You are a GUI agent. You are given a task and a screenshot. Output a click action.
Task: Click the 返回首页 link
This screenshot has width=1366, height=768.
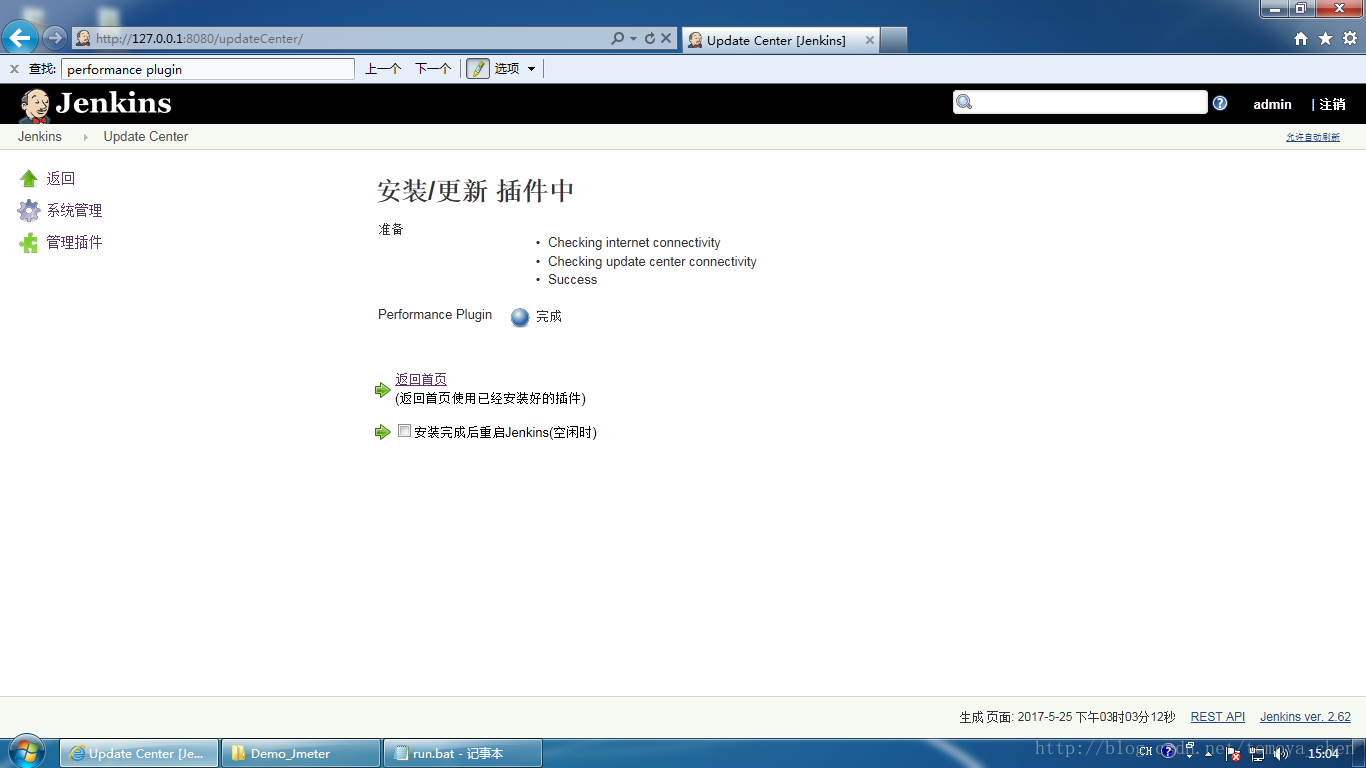(x=421, y=379)
